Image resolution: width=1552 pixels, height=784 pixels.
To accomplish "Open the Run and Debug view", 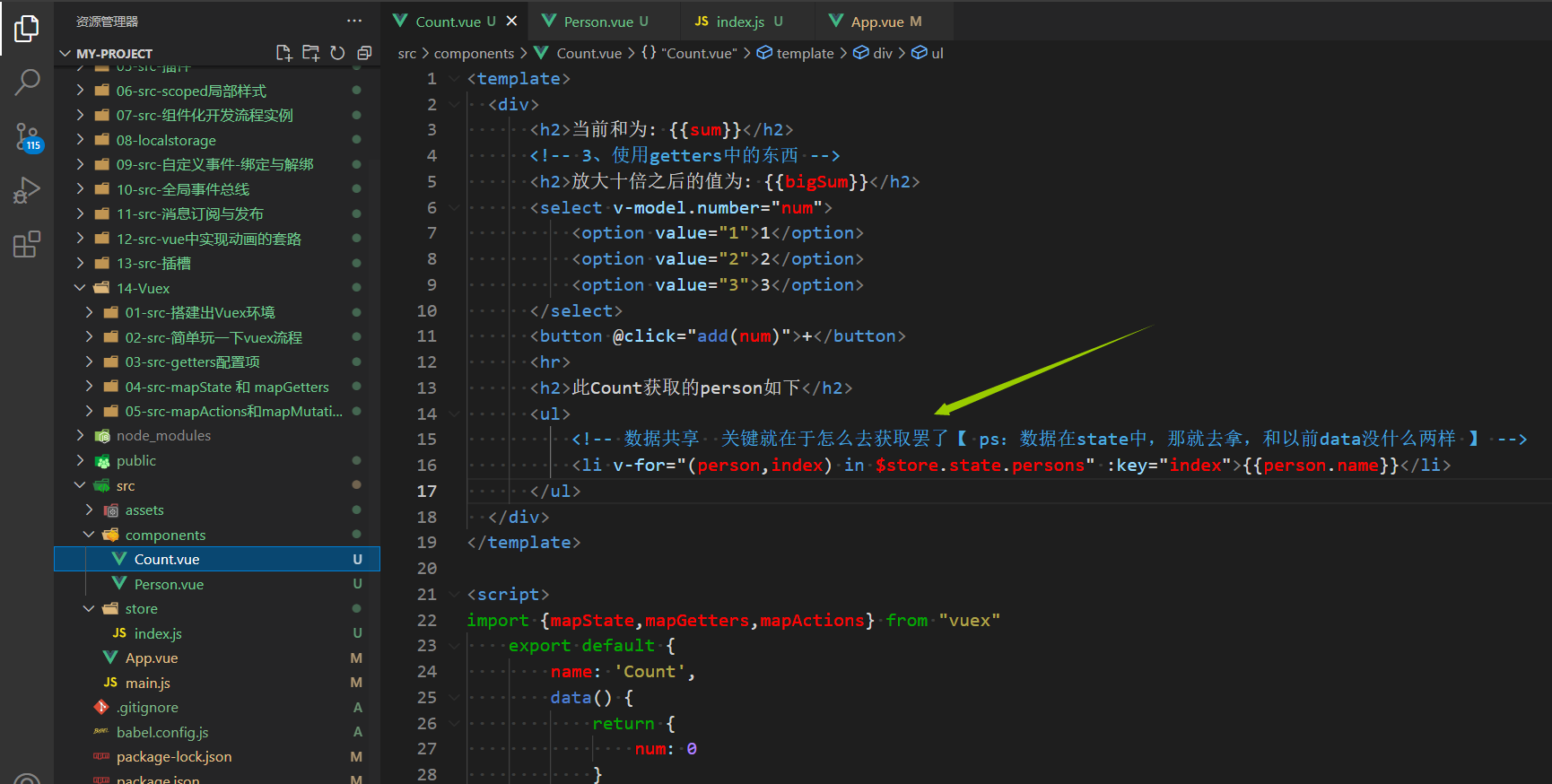I will click(x=27, y=190).
